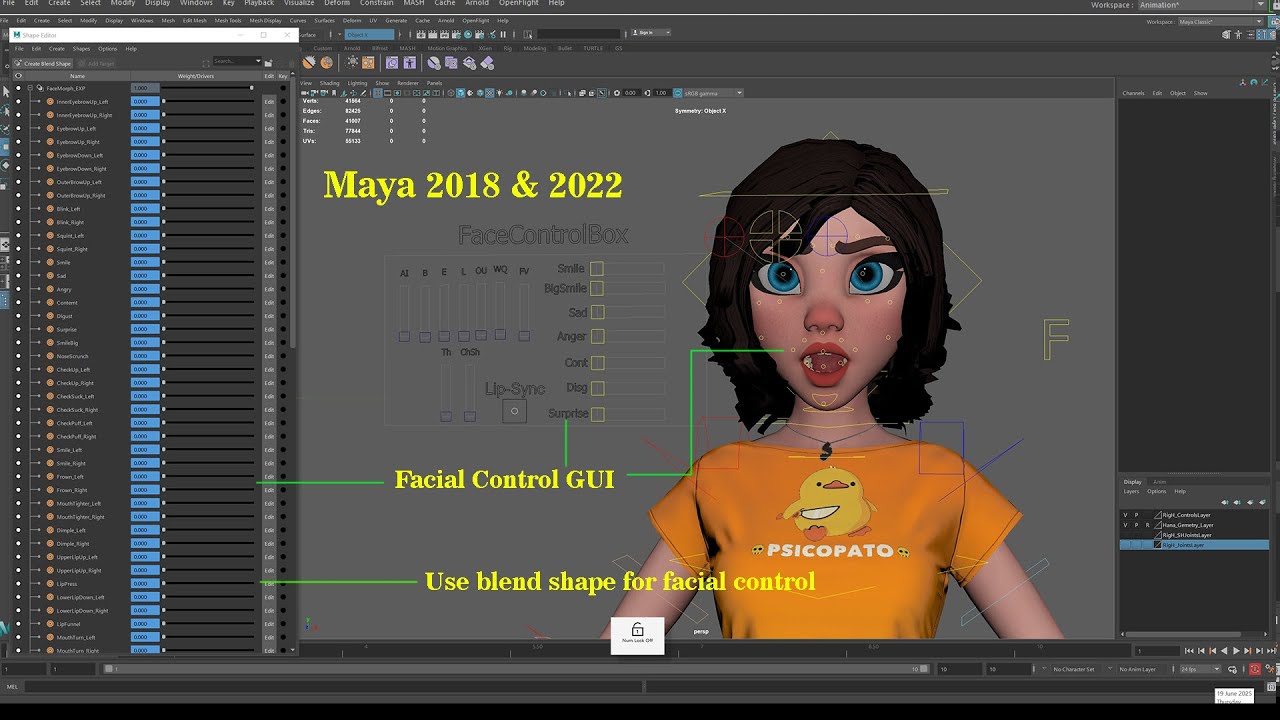The image size is (1280, 720).
Task: Open the 24 fps frame rate dropdown
Action: coord(1201,669)
